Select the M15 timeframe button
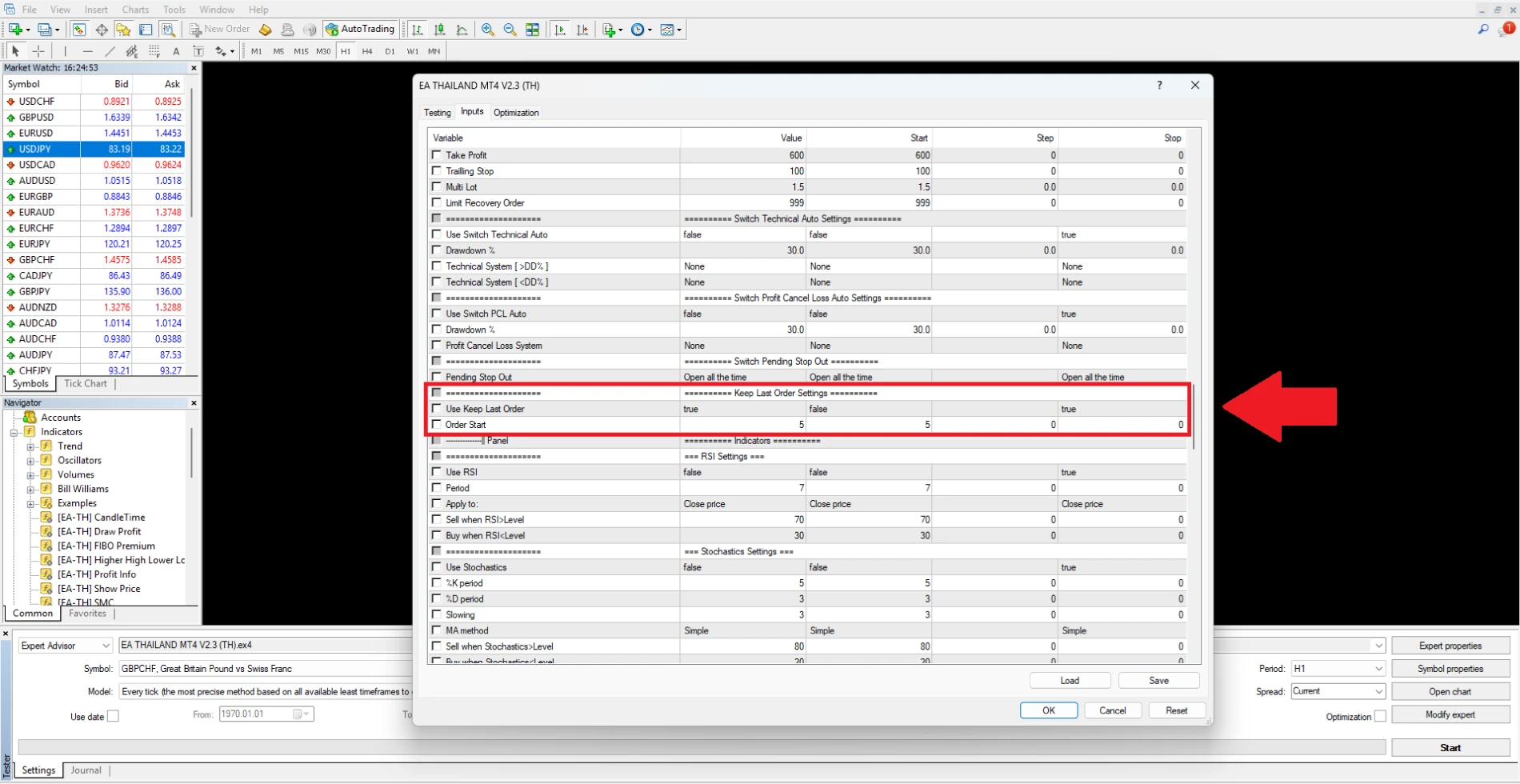 (x=301, y=51)
